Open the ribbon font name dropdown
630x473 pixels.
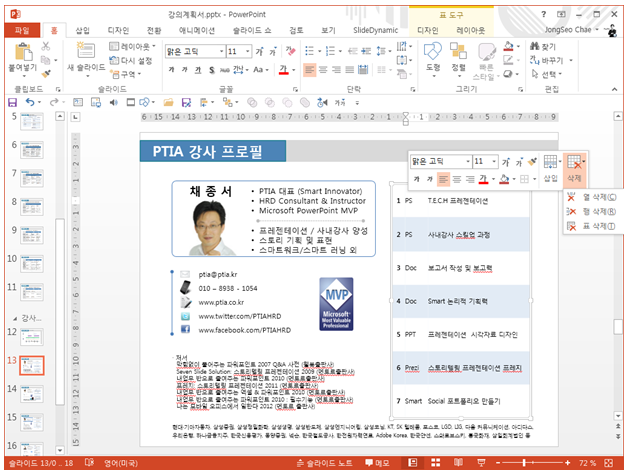(x=221, y=51)
